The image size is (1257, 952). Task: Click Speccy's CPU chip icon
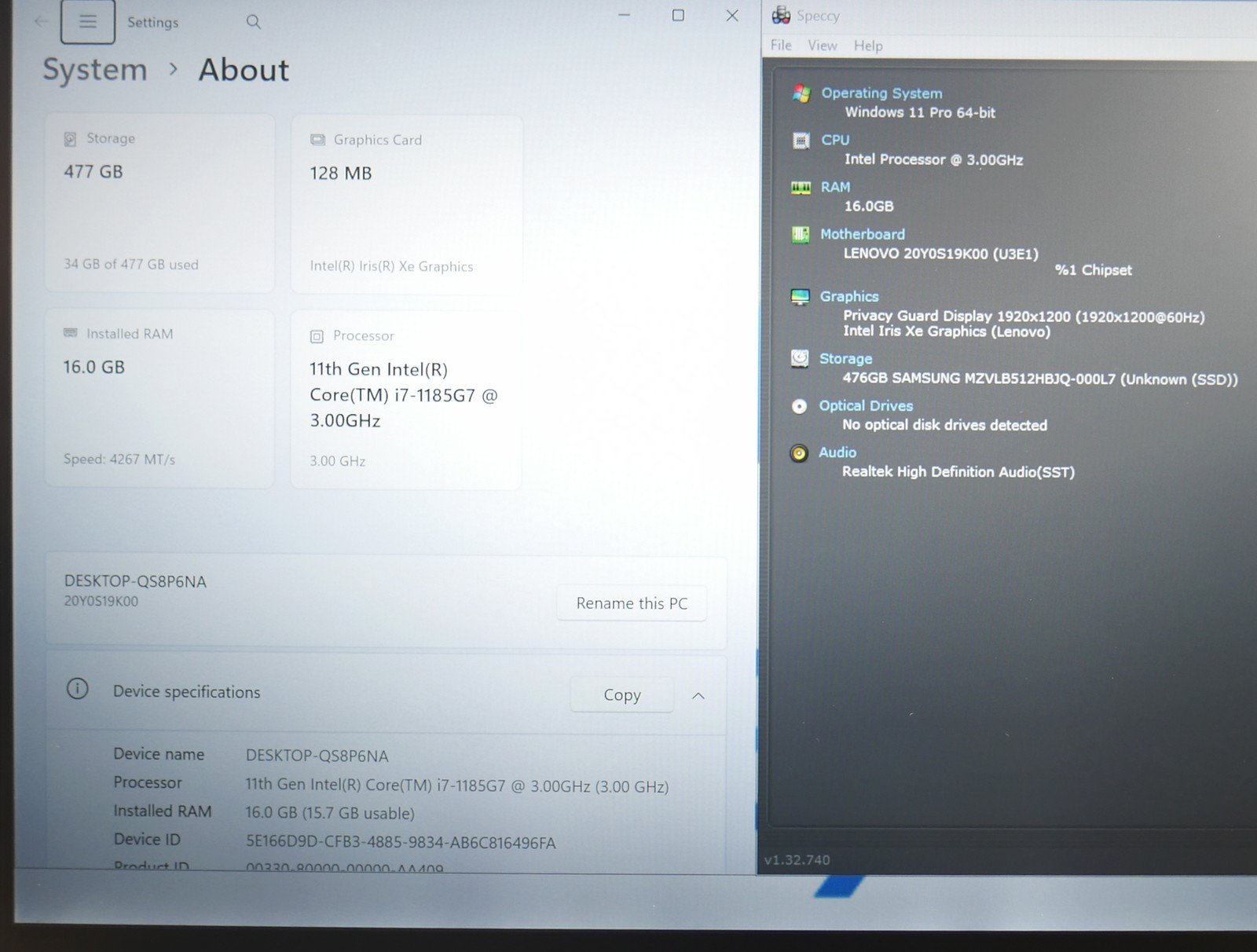(801, 141)
